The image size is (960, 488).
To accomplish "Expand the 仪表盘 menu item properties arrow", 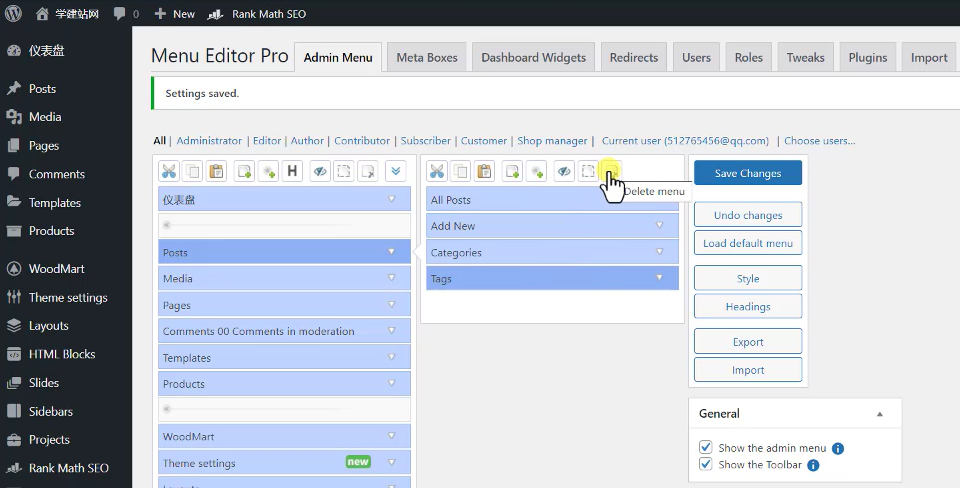I will pyautogui.click(x=392, y=200).
